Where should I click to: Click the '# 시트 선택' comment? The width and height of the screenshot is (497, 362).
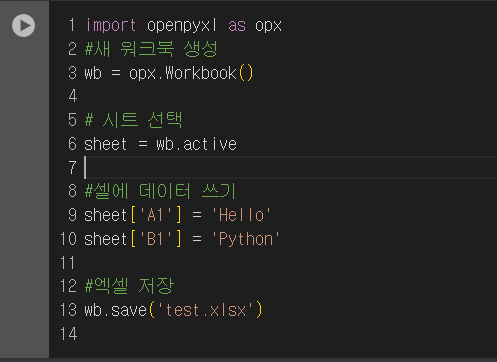point(133,120)
